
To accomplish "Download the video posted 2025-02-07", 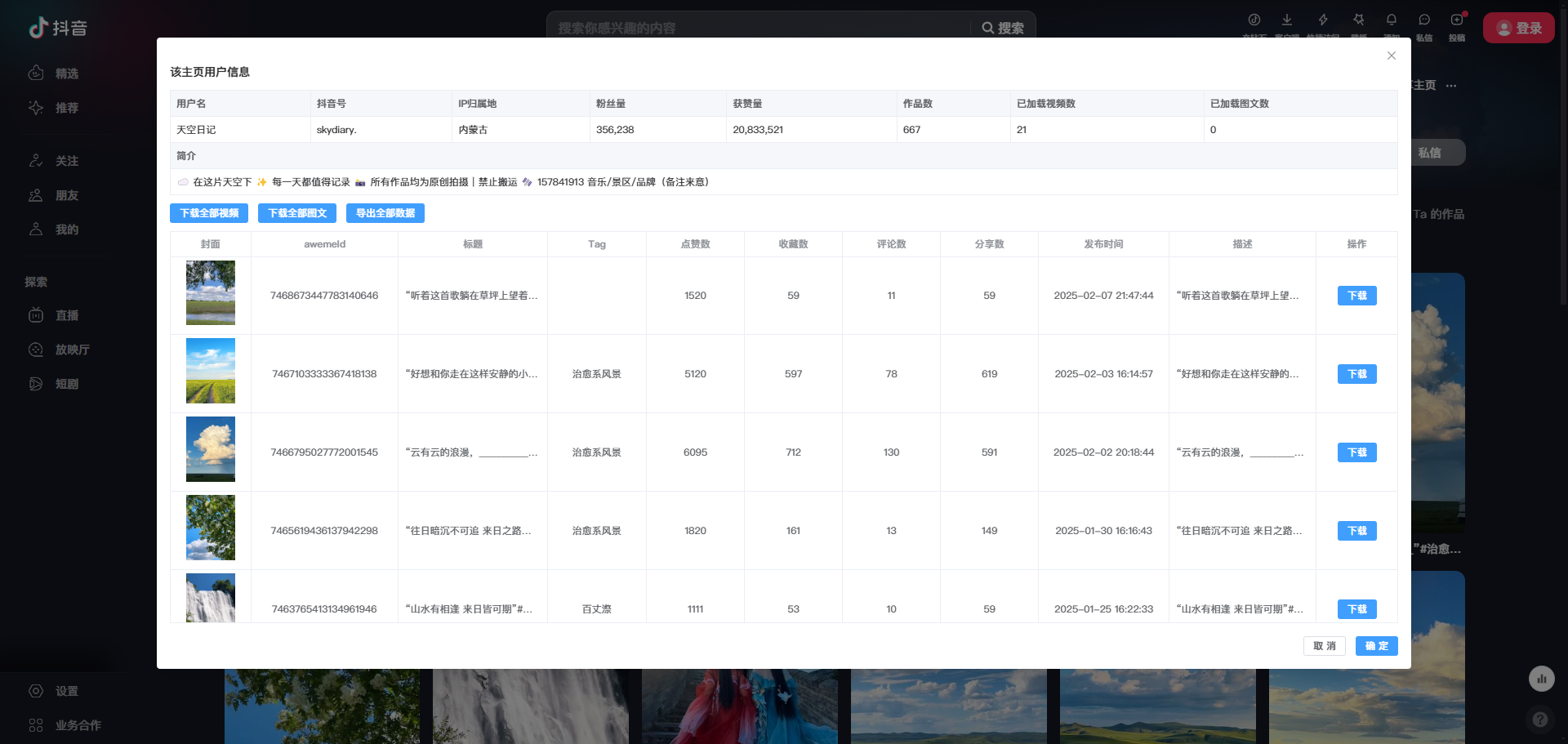I will coord(1357,296).
